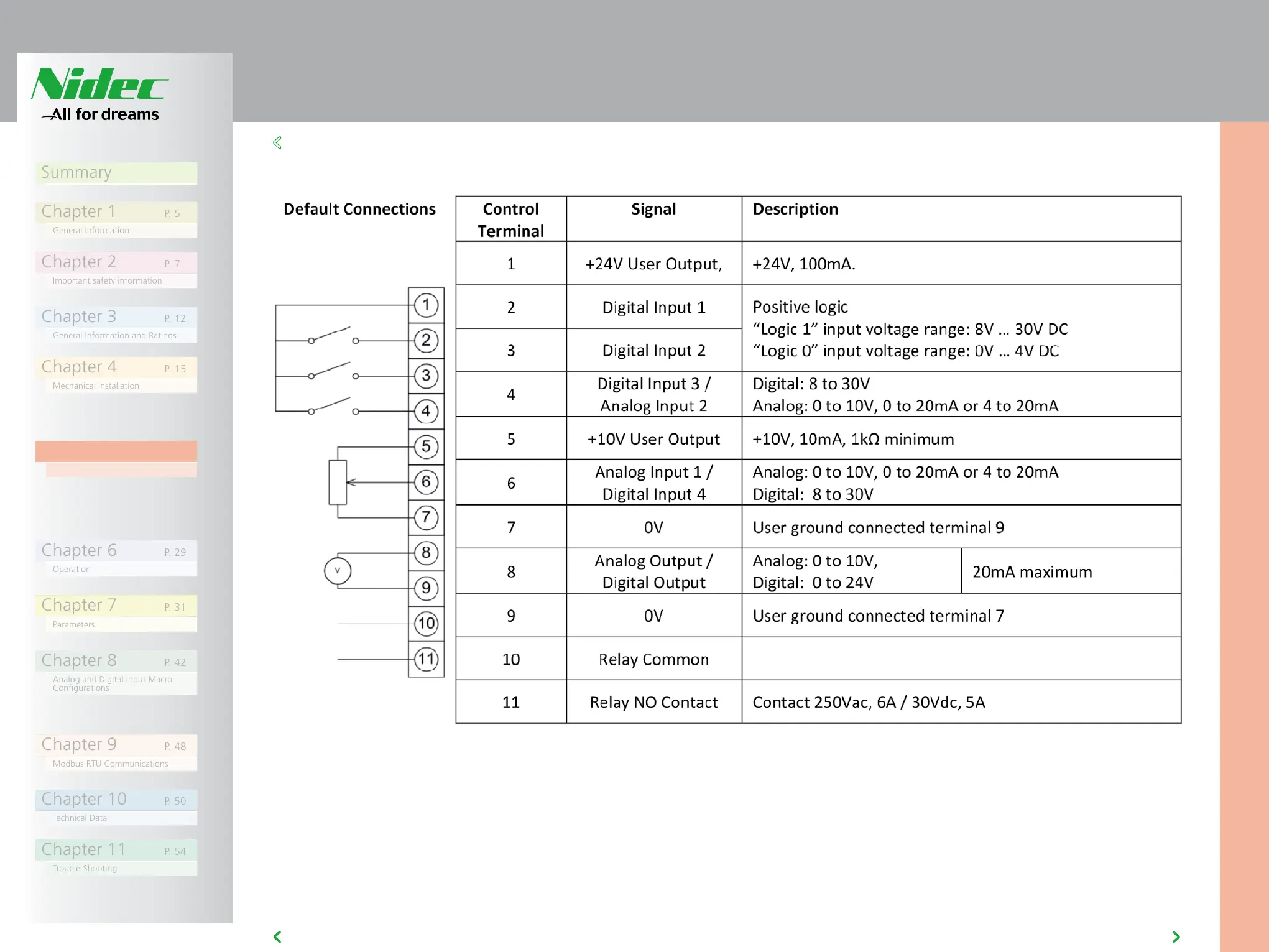1269x952 pixels.
Task: Click '+24V, 100mA.' description cell
Action: tap(961, 264)
